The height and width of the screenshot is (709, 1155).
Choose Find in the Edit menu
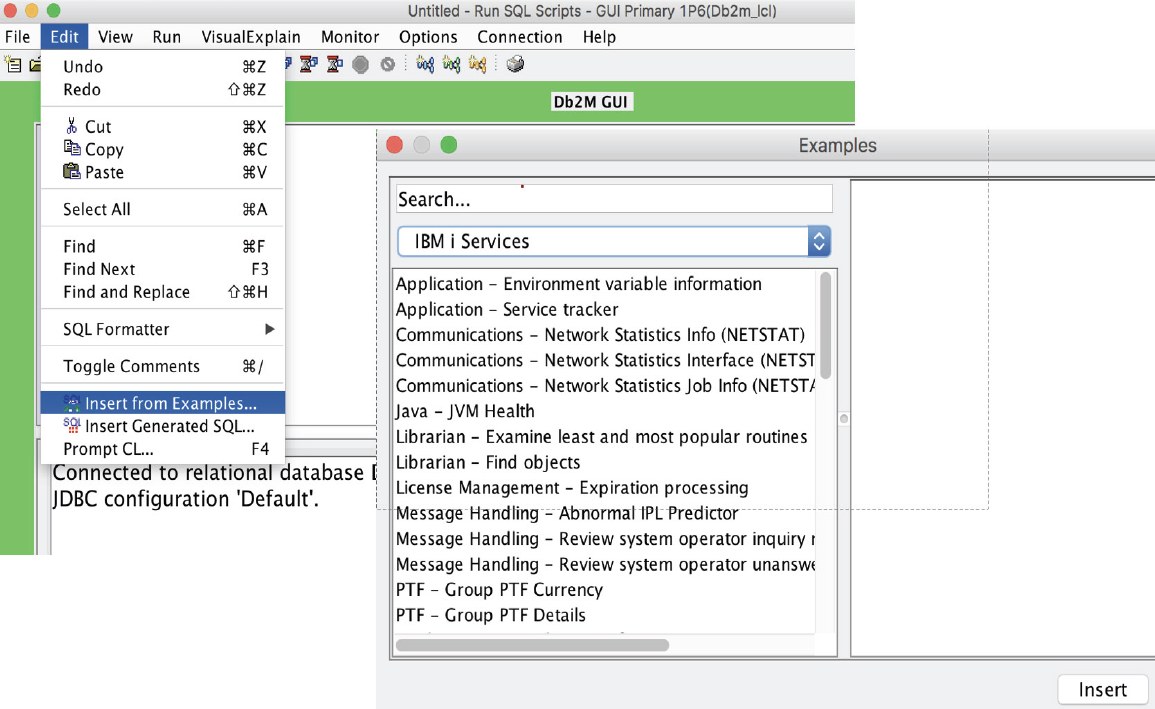pos(163,246)
